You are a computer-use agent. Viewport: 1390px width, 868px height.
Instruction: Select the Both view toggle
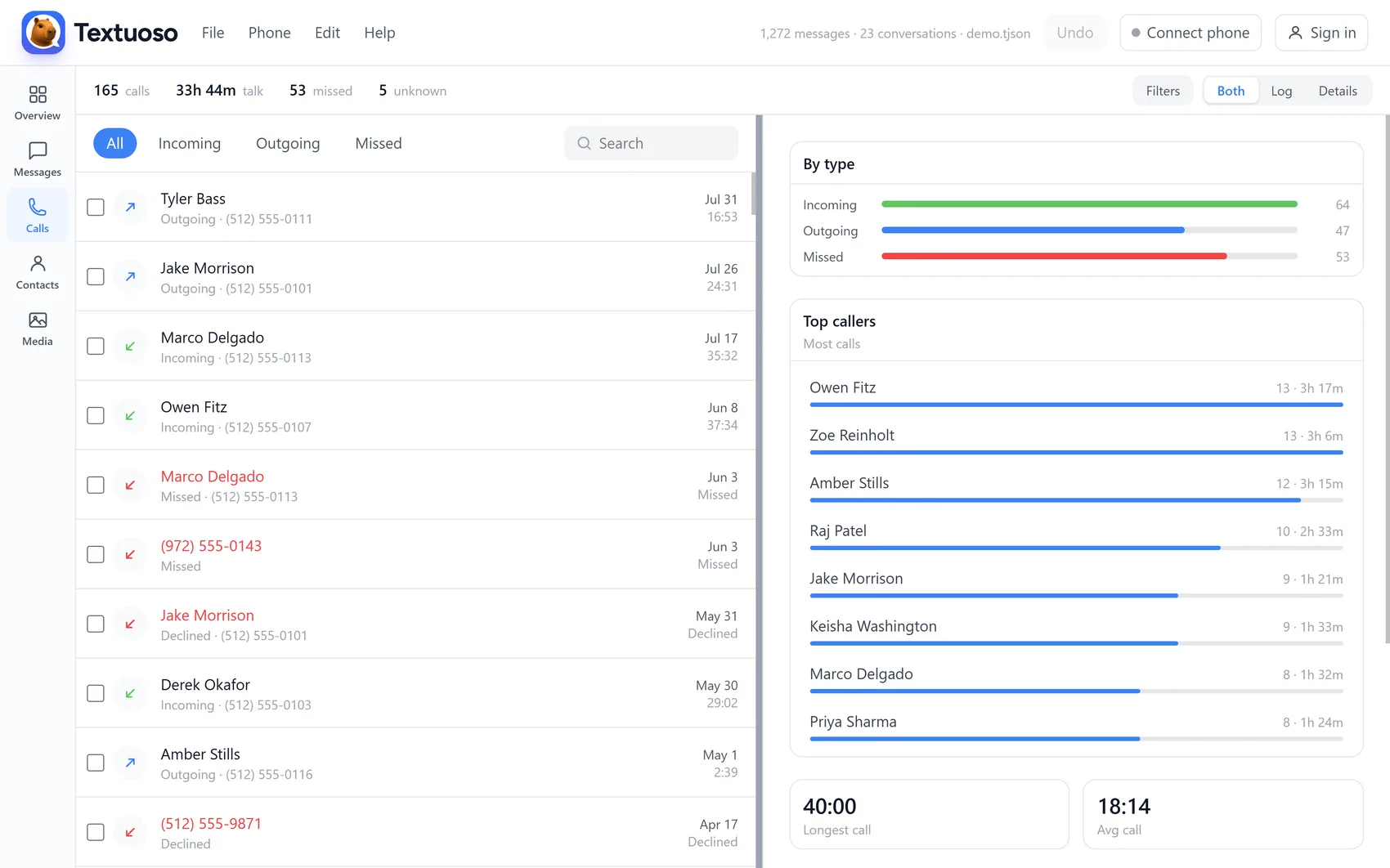(1231, 91)
